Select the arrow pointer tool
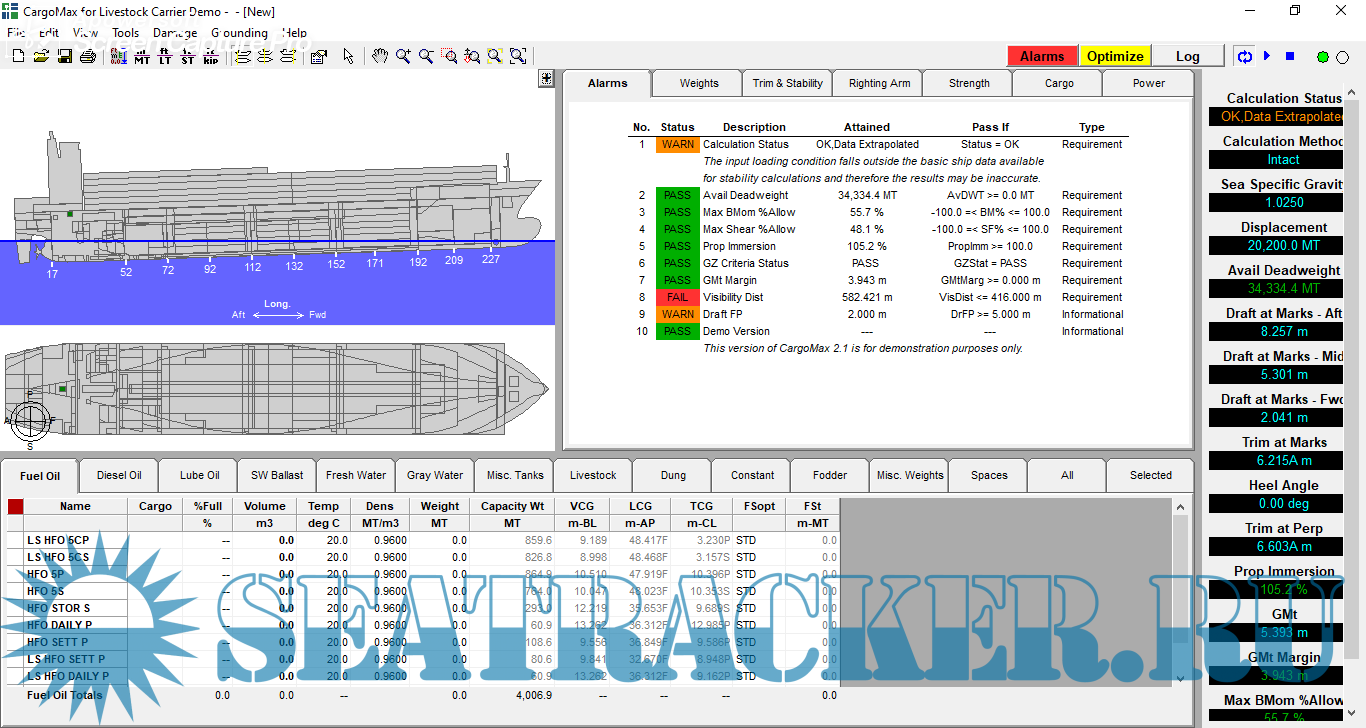The image size is (1366, 728). click(x=348, y=57)
